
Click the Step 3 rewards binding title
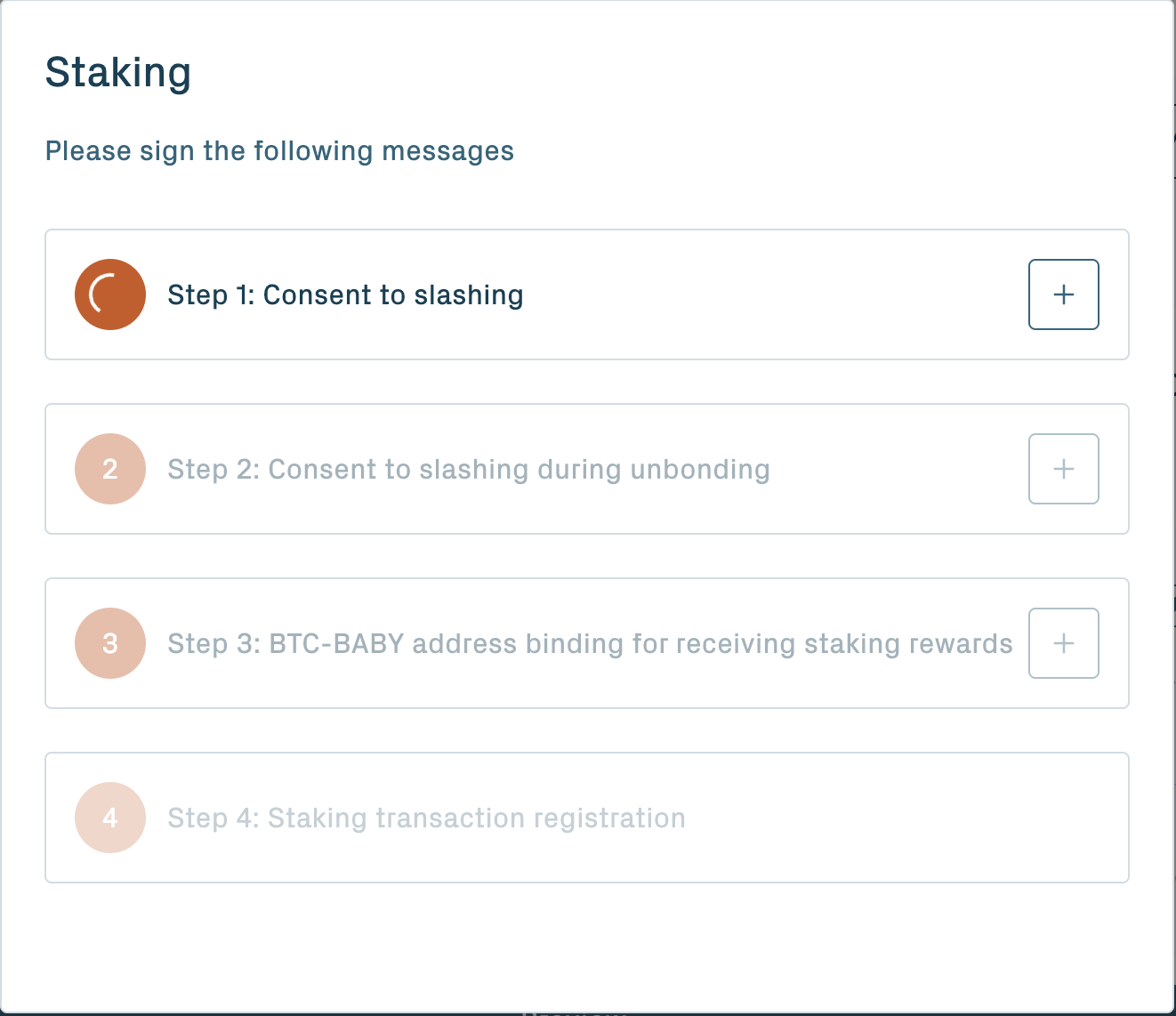click(590, 643)
